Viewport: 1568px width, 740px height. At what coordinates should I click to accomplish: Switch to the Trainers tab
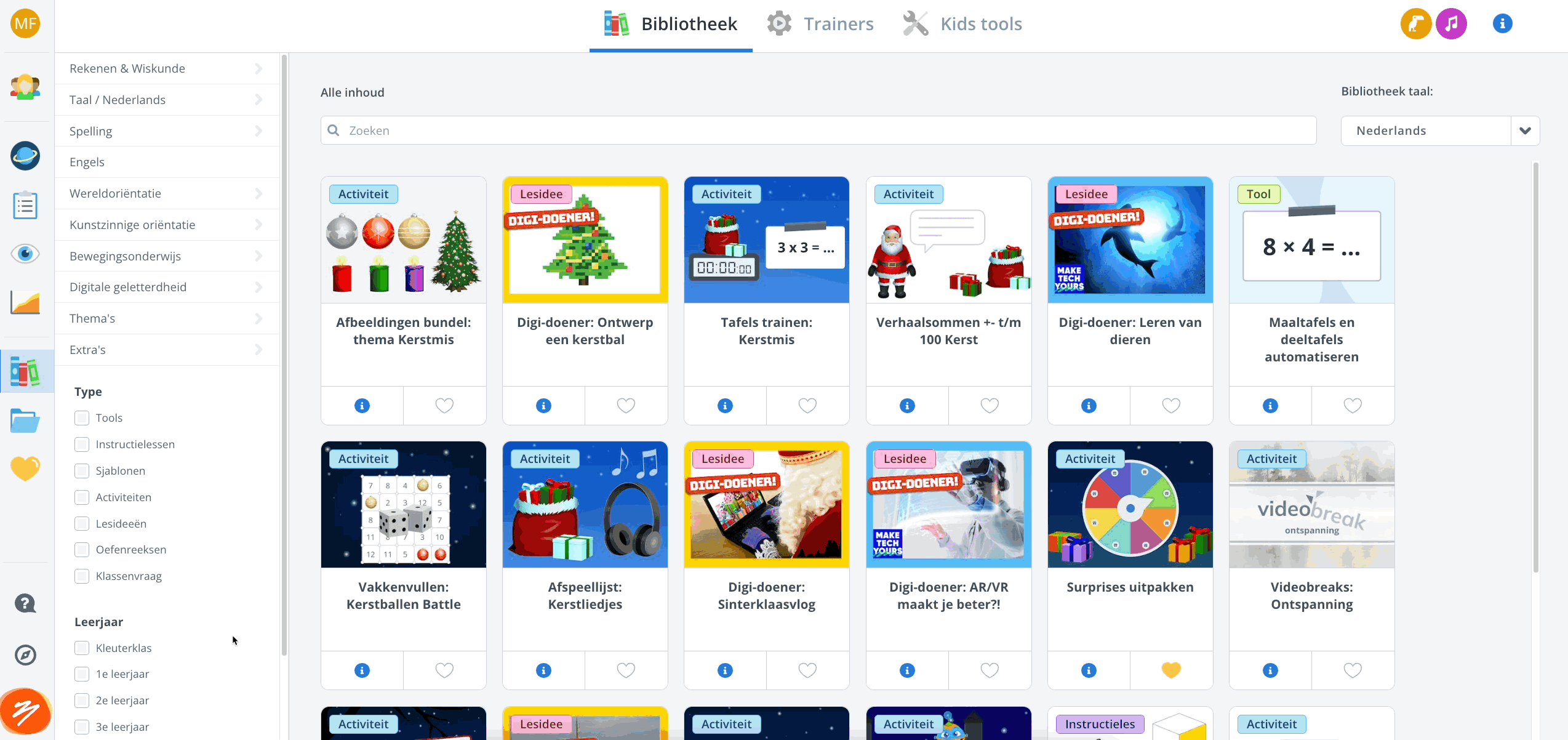[x=820, y=24]
